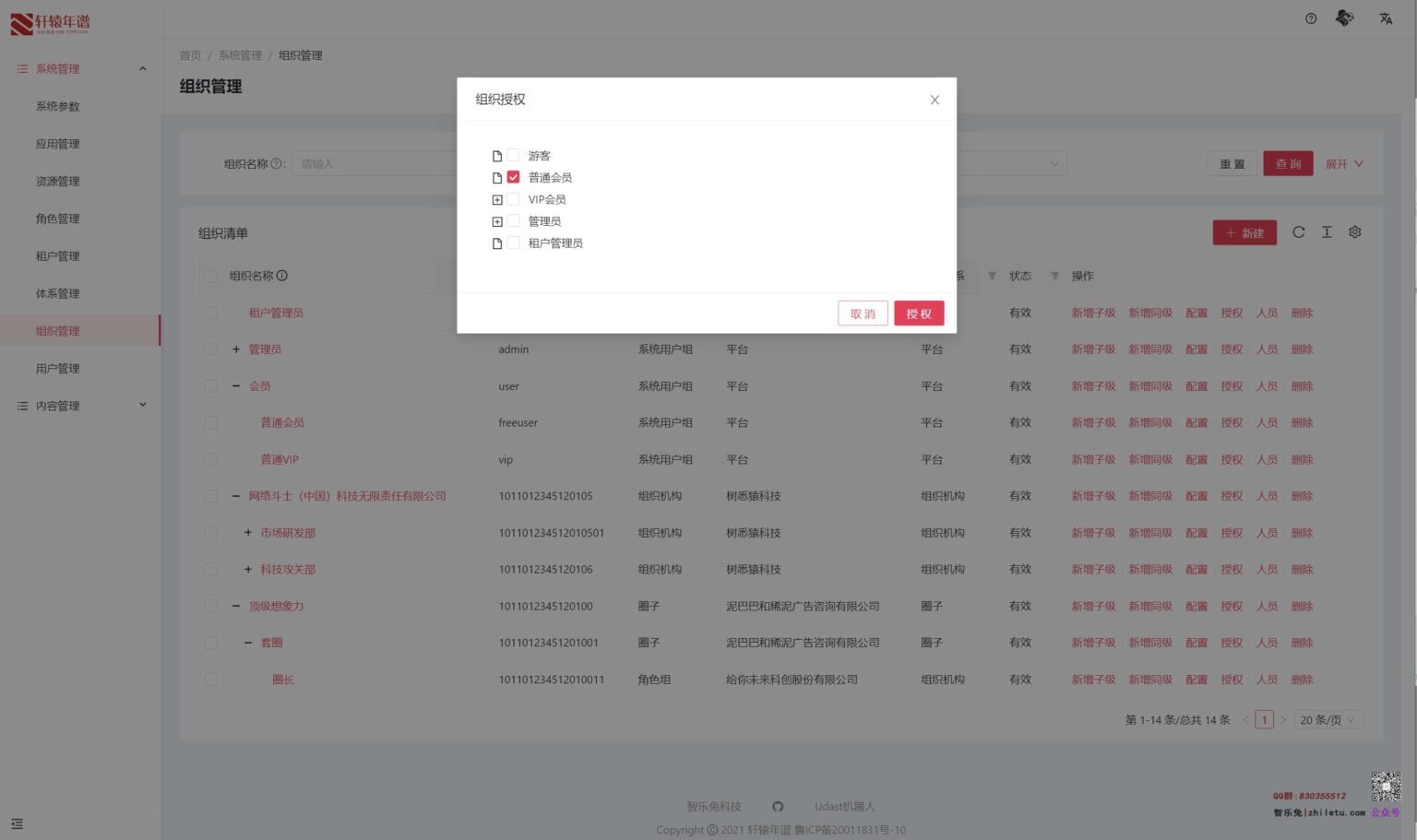Collapse the 会员 table row
This screenshot has height=840, width=1417.
coord(236,386)
